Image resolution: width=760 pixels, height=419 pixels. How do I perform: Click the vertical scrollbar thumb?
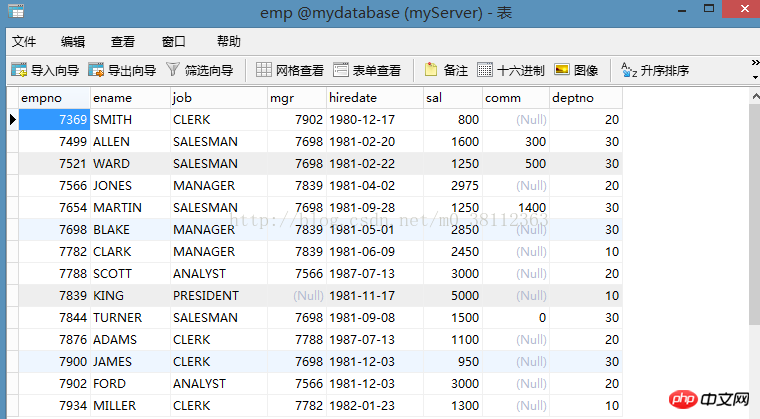[755, 214]
